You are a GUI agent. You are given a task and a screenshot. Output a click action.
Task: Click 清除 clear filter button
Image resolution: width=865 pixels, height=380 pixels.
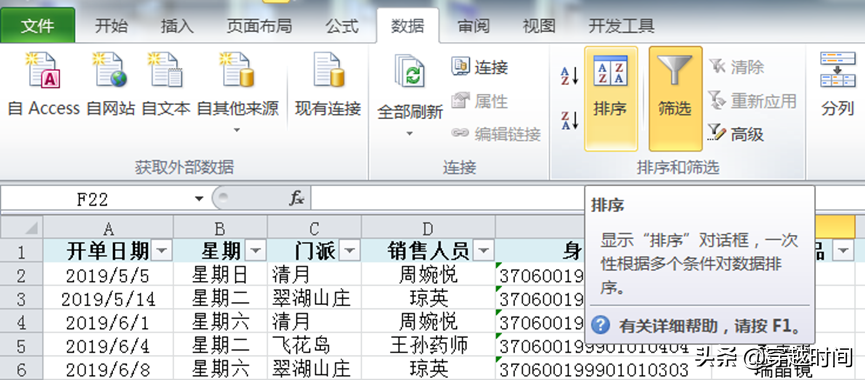click(736, 67)
